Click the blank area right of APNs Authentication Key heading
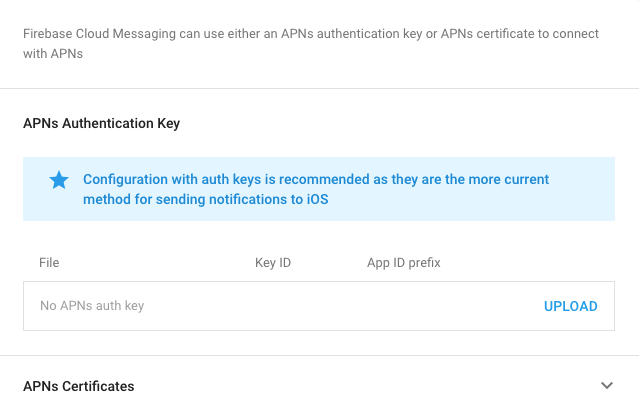 (400, 124)
